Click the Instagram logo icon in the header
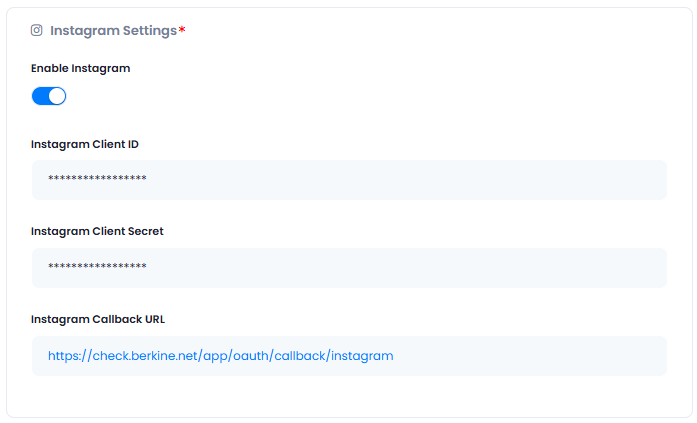The width and height of the screenshot is (697, 423). (36, 30)
